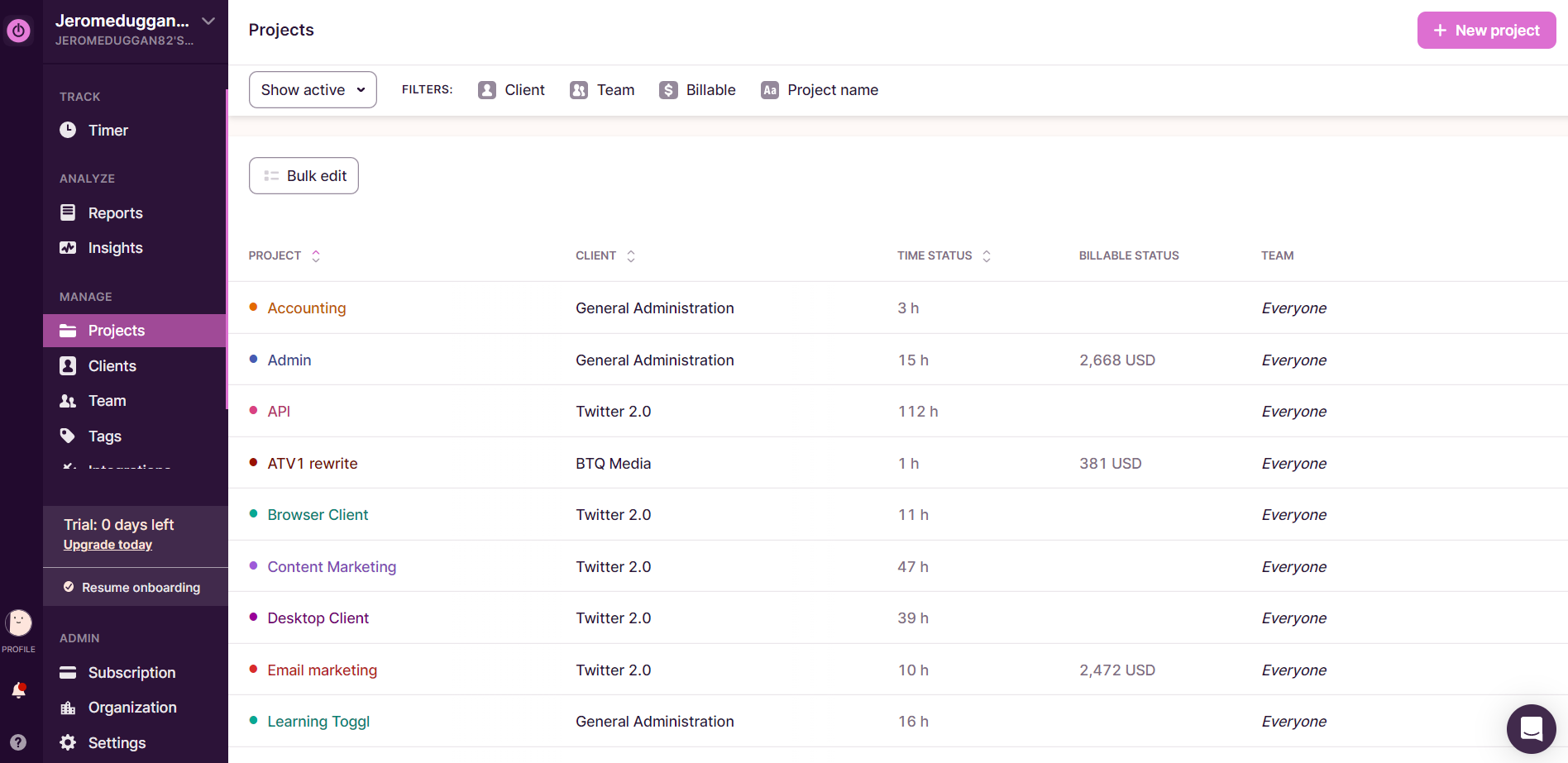This screenshot has height=763, width=1568.
Task: Click the Billable dollar filter icon
Action: pos(668,90)
